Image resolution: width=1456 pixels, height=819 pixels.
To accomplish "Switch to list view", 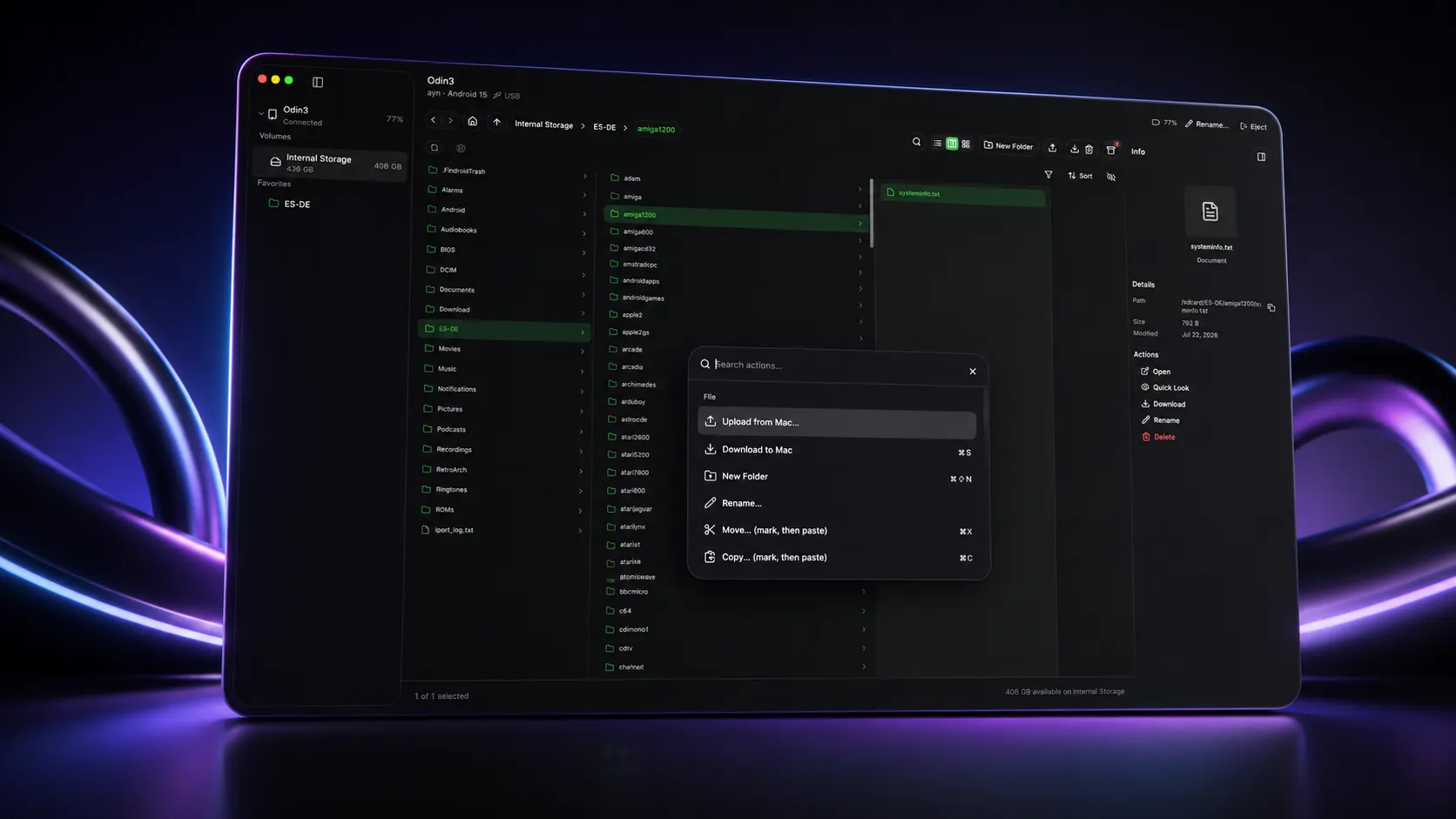I will click(937, 143).
